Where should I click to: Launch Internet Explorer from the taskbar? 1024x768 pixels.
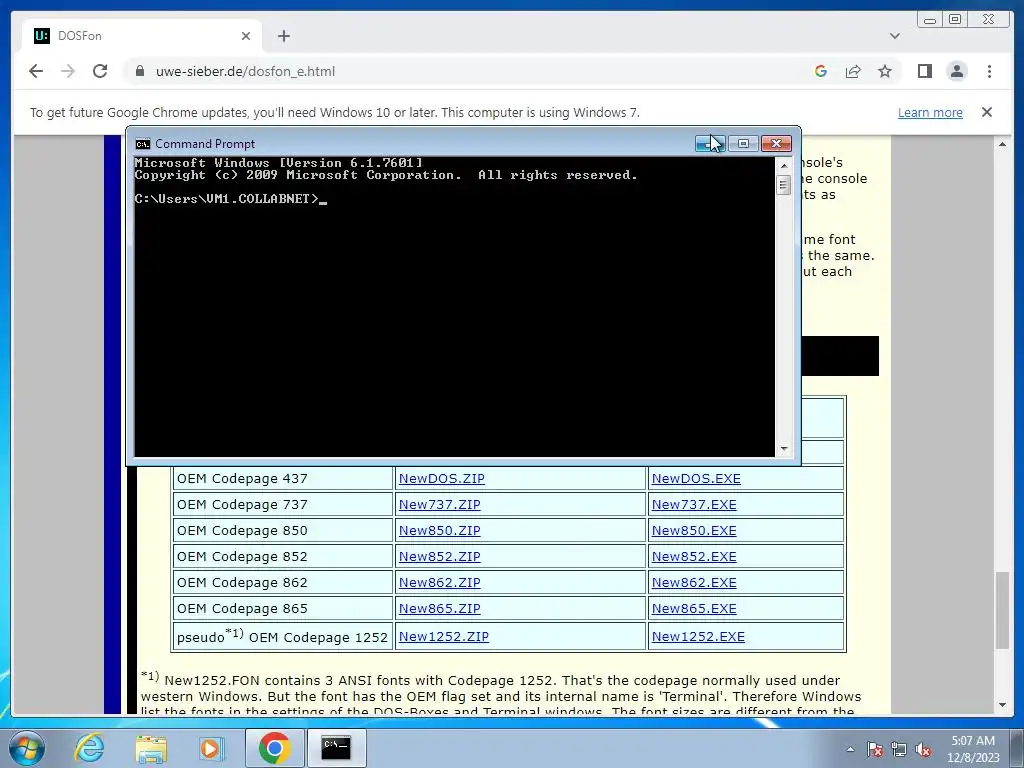click(89, 748)
